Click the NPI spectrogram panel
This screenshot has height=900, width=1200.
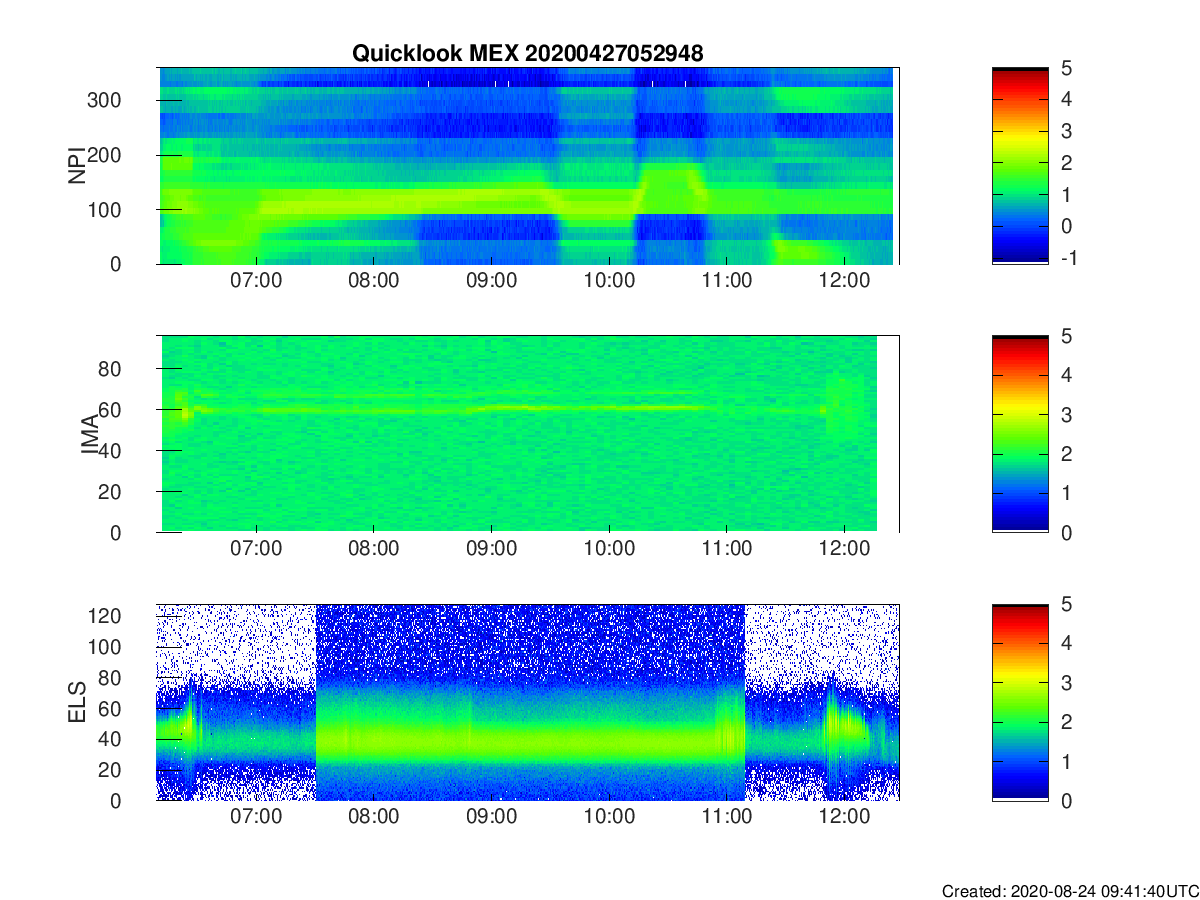point(528,166)
